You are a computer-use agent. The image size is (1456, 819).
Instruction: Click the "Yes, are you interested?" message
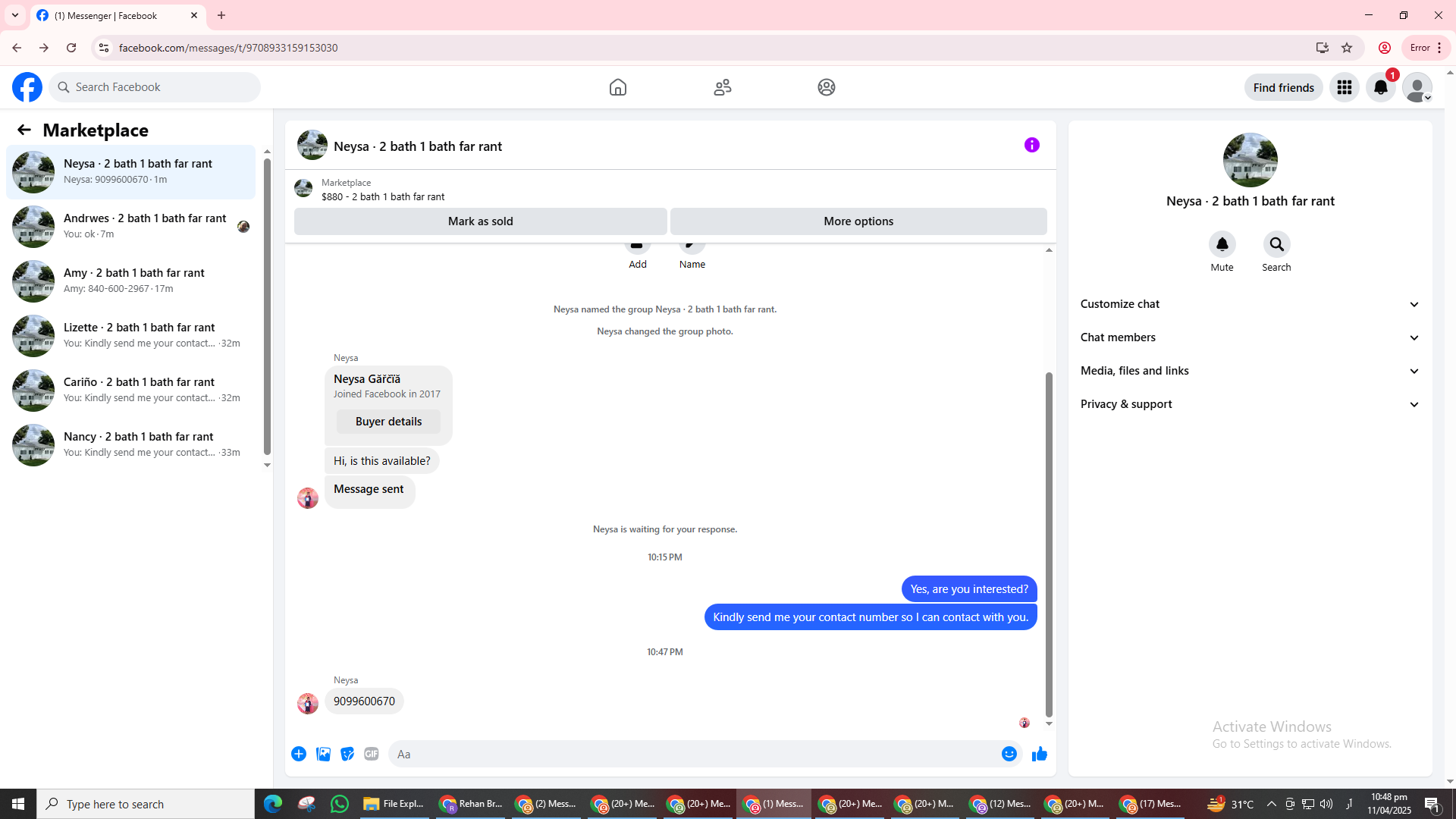point(969,589)
